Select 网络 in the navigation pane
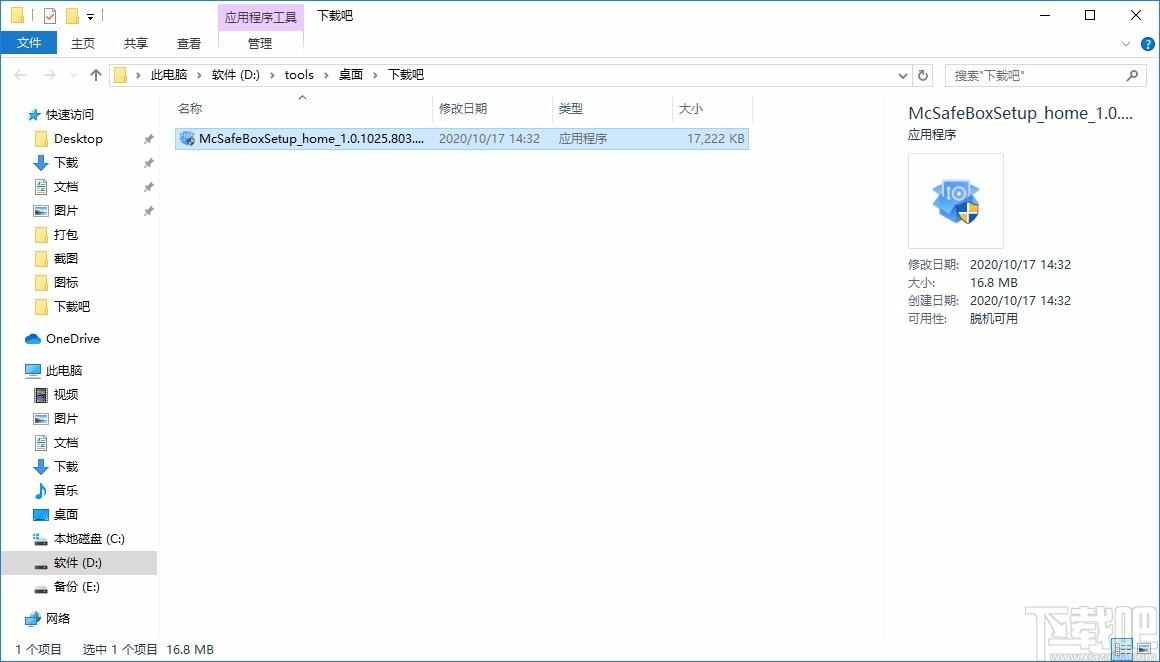This screenshot has height=662, width=1160. (58, 618)
